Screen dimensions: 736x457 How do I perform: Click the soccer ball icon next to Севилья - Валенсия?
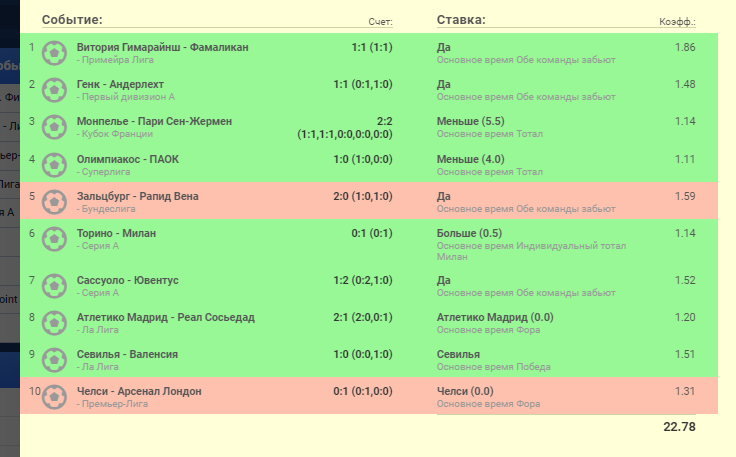coord(54,360)
